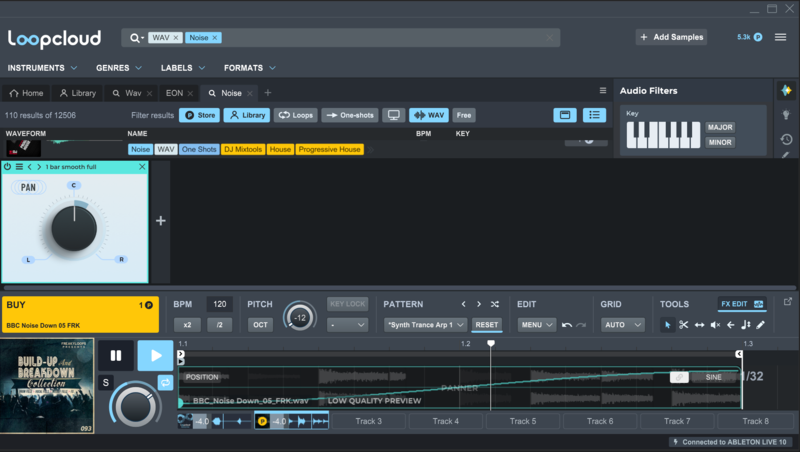This screenshot has height=452, width=800.
Task: Click the undo arrow in Edit section
Action: (x=567, y=325)
